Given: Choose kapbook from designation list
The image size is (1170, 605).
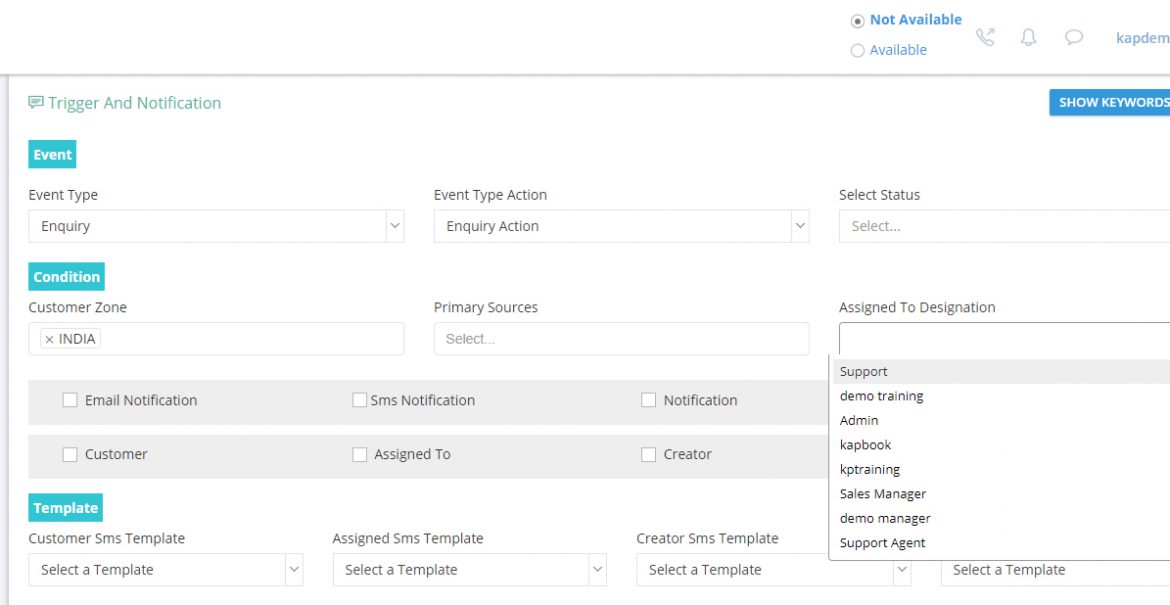Looking at the screenshot, I should [1001, 445].
